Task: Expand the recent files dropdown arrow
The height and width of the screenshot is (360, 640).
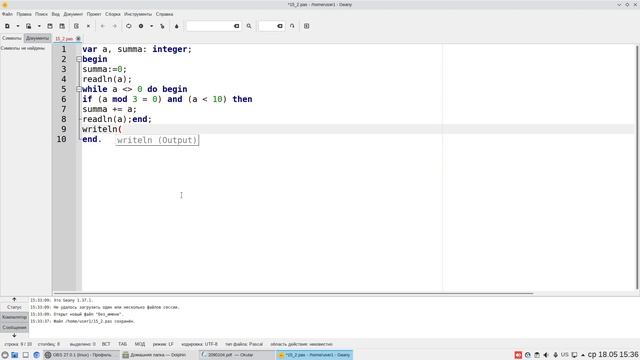Action: click(39, 26)
